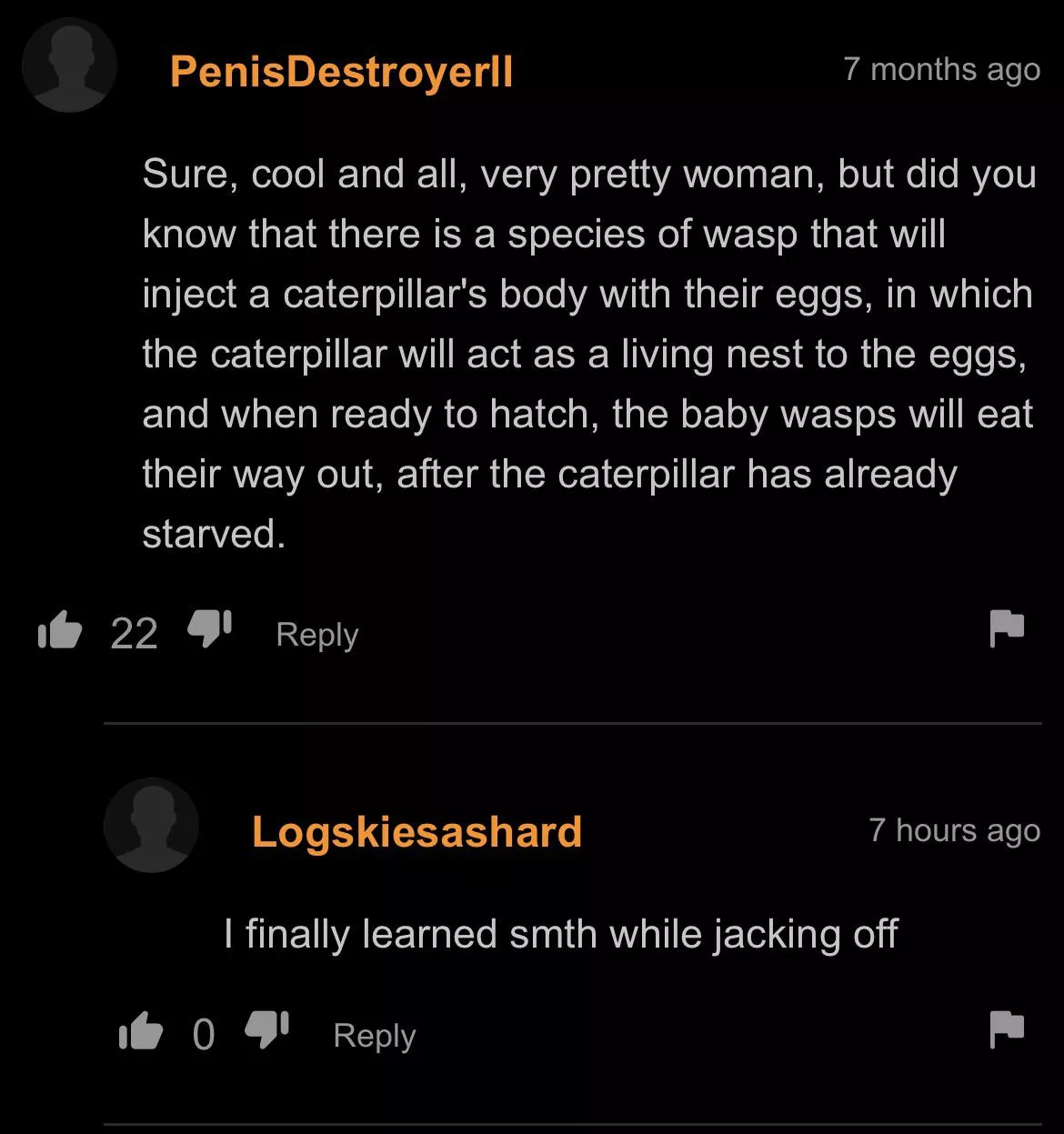1064x1134 pixels.
Task: Click the 'Sure, cool and all' comment line
Action: tap(589, 175)
